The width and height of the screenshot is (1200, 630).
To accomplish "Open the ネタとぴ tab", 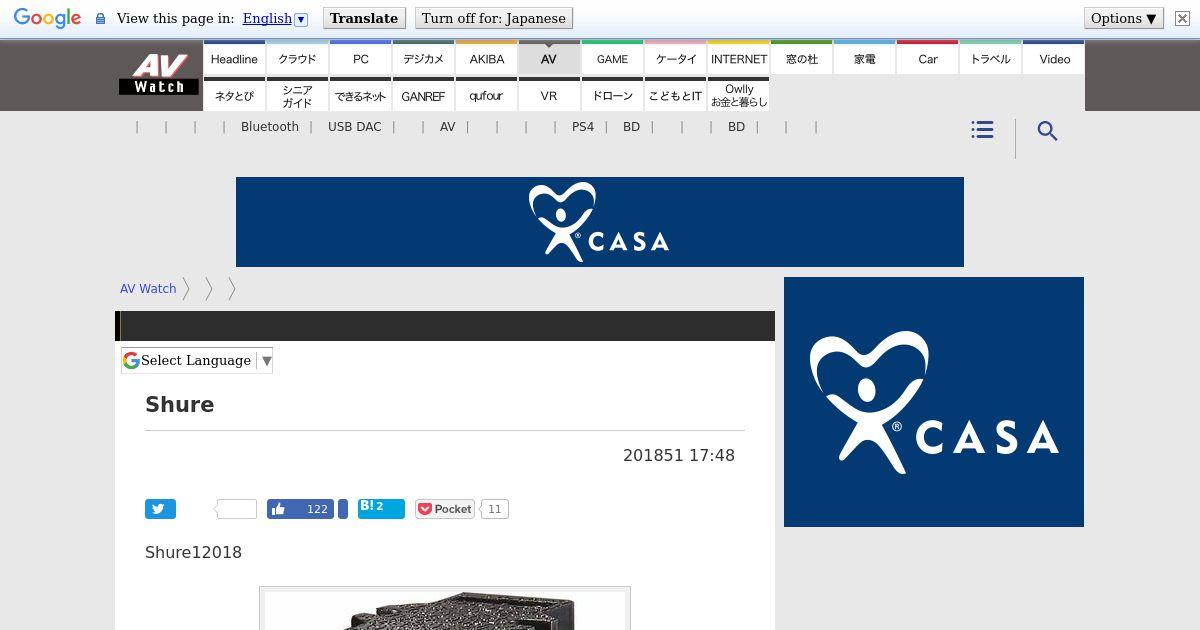I will coord(234,95).
